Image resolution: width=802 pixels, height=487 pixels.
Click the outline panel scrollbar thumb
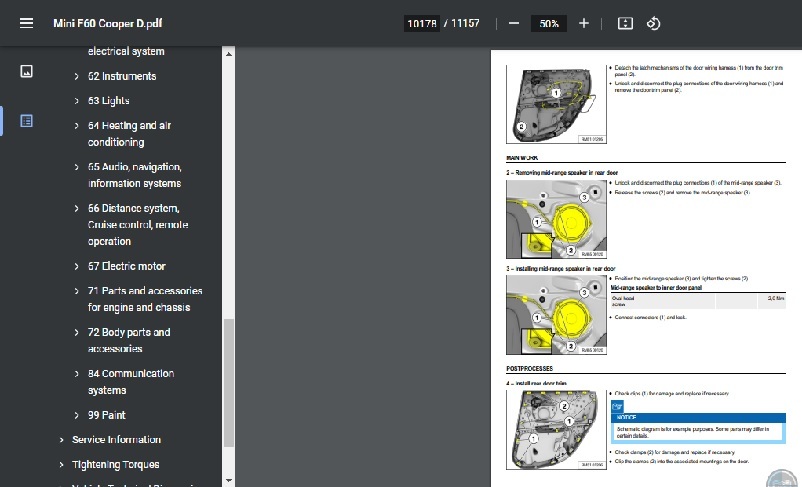pyautogui.click(x=229, y=383)
